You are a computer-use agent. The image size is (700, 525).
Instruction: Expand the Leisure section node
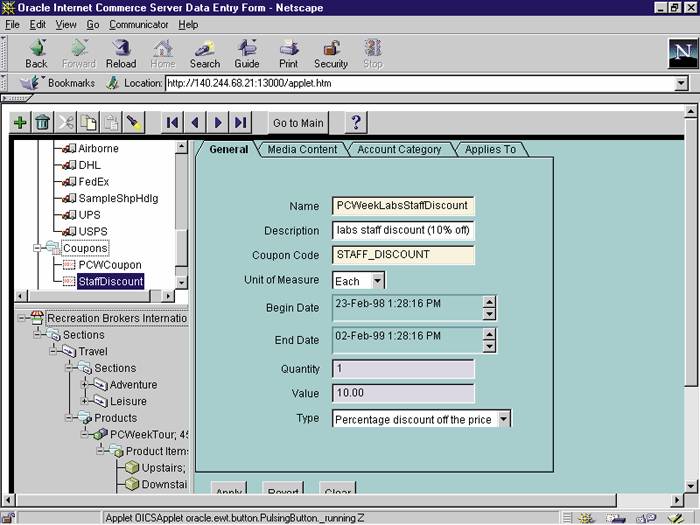pos(84,401)
